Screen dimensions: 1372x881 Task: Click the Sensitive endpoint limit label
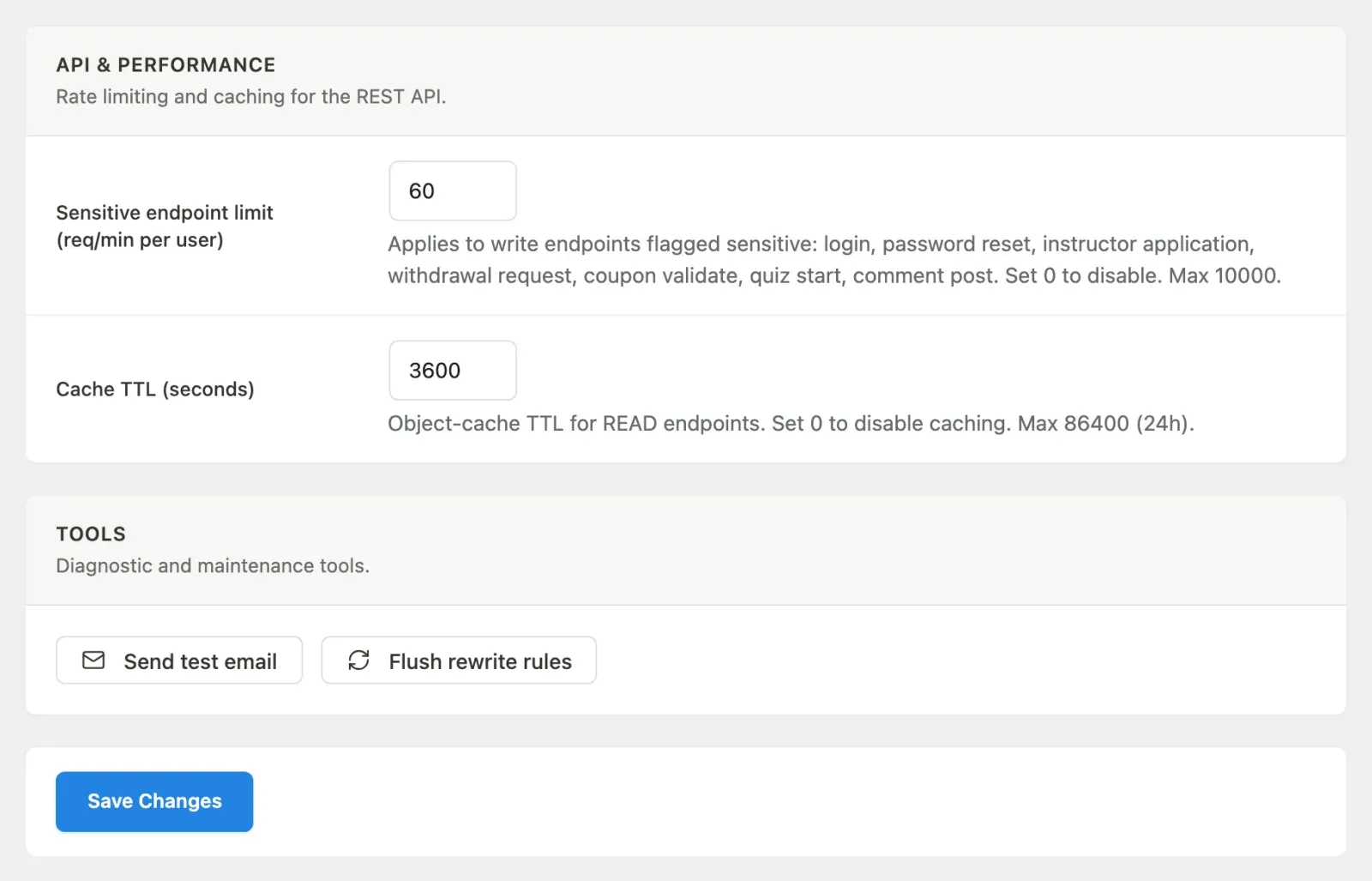165,226
